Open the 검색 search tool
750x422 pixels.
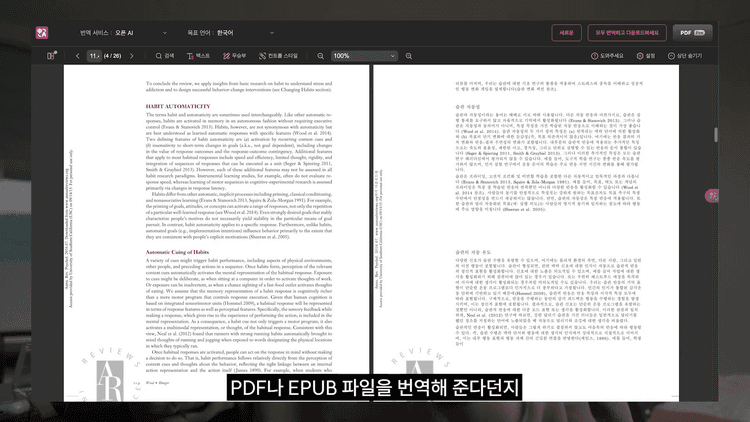pyautogui.click(x=164, y=56)
